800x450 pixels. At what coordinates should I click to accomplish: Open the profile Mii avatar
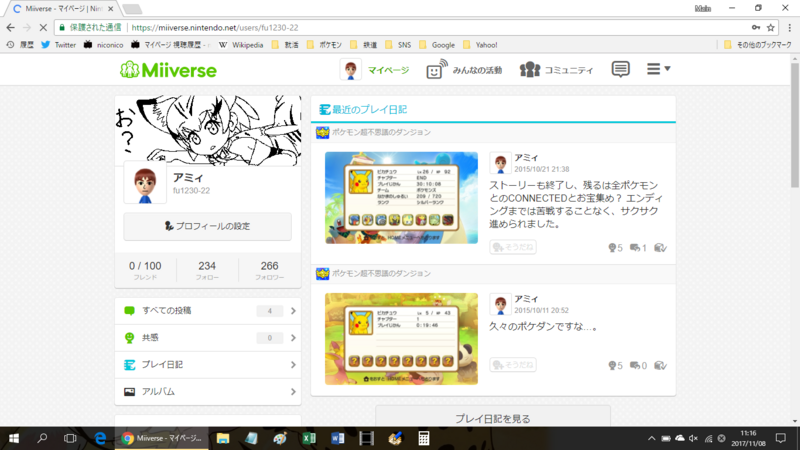tap(145, 183)
